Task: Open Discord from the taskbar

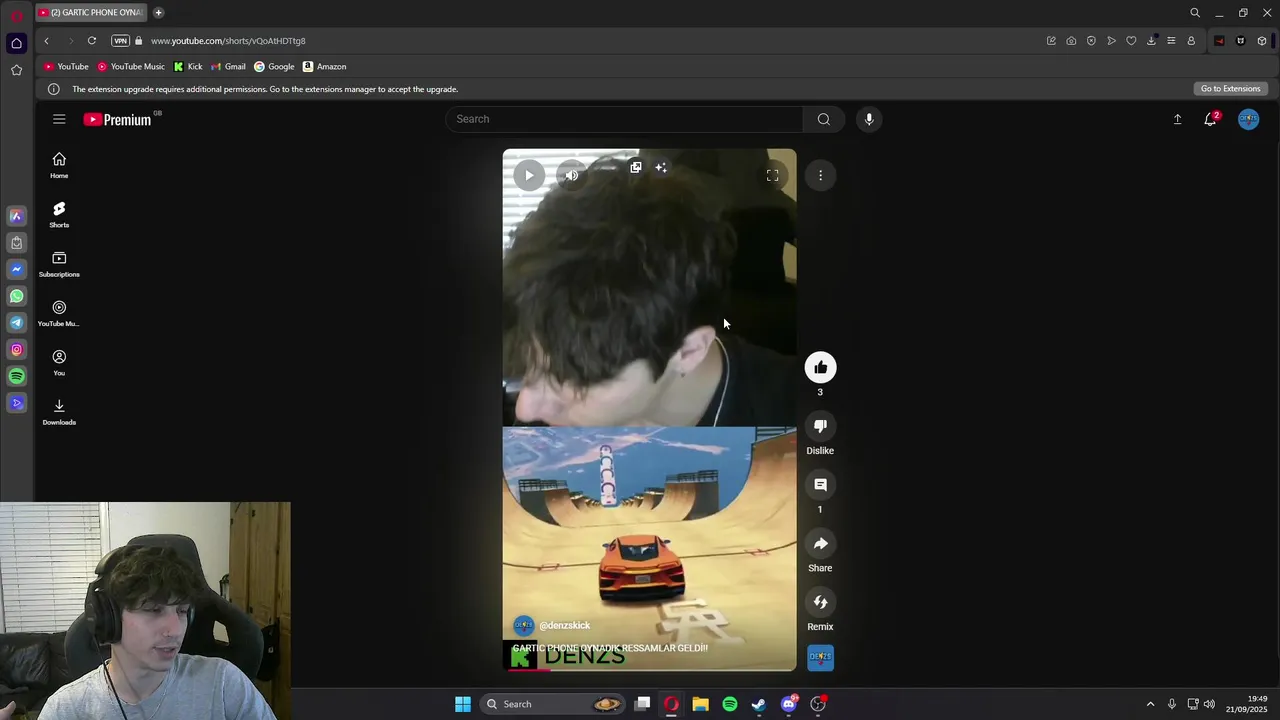Action: [788, 704]
